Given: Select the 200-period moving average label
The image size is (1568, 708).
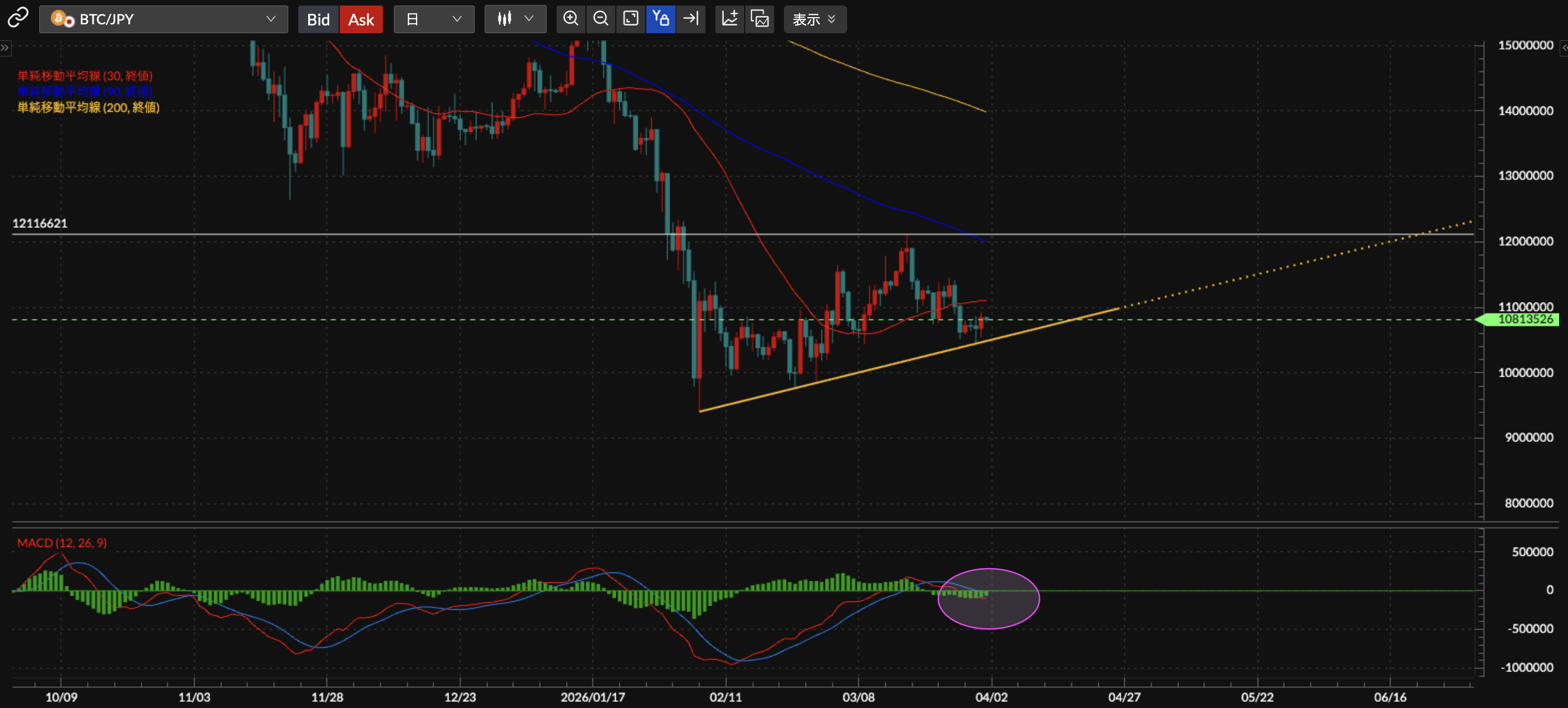Looking at the screenshot, I should (x=89, y=108).
